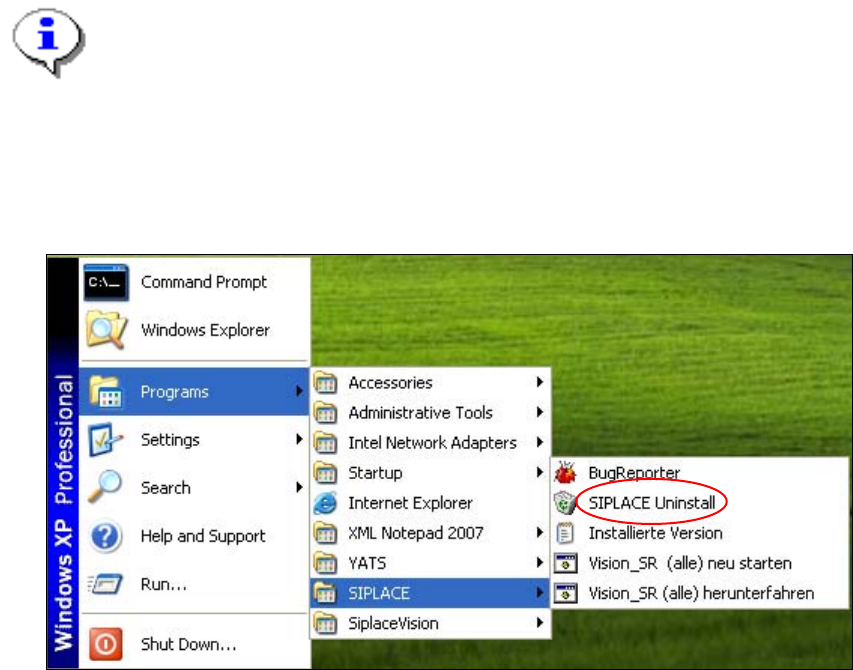Click the Vision_SR herunterfahren icon
853x670 pixels.
click(x=565, y=593)
